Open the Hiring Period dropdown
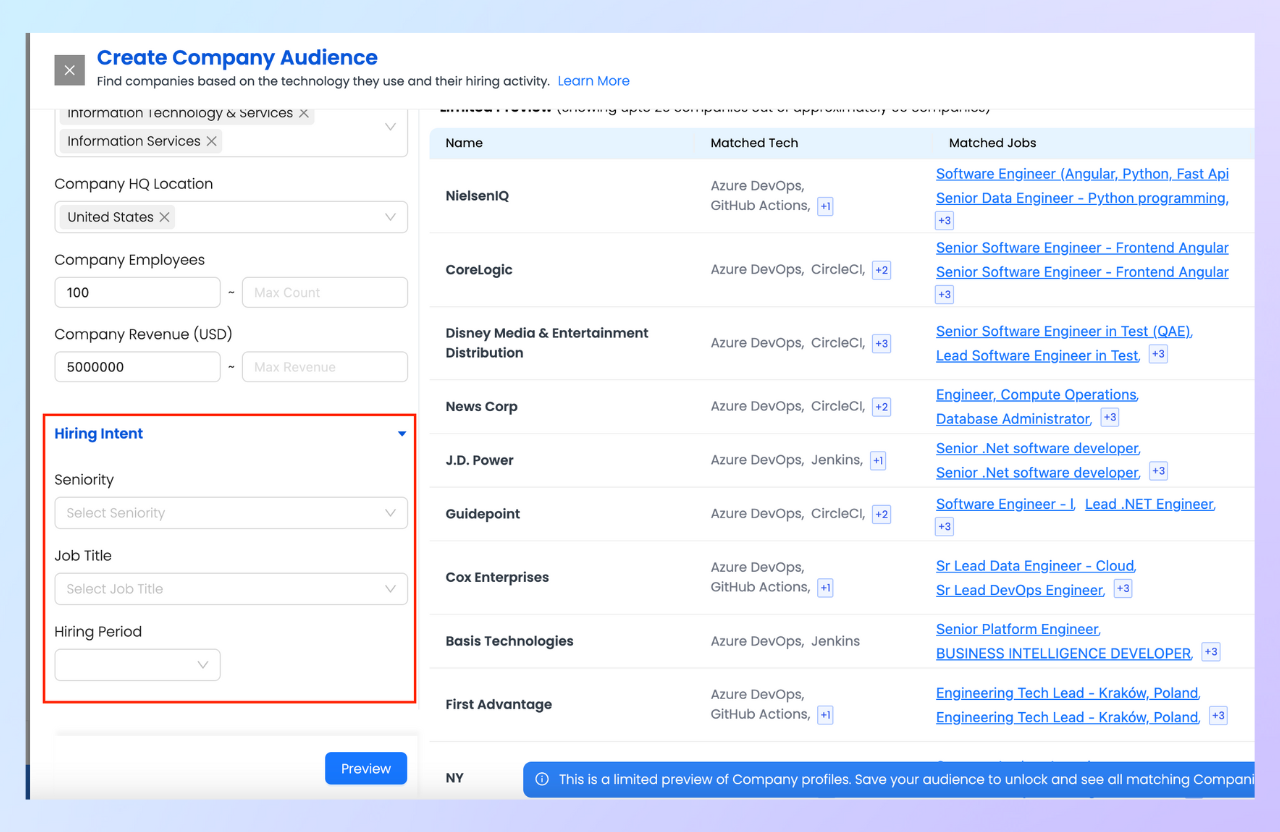This screenshot has width=1280, height=832. click(137, 665)
